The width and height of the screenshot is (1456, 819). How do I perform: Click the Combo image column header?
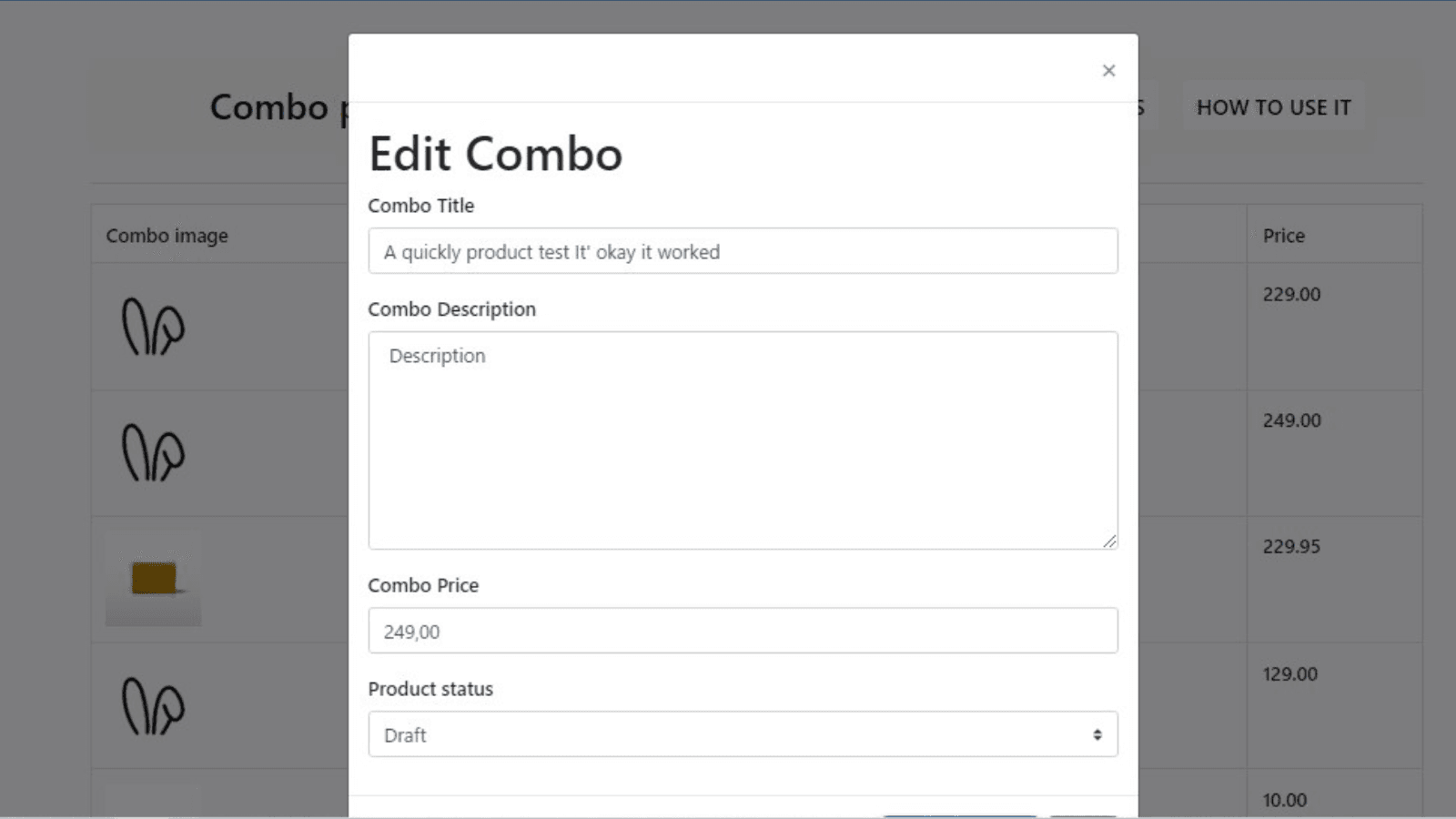pyautogui.click(x=167, y=236)
